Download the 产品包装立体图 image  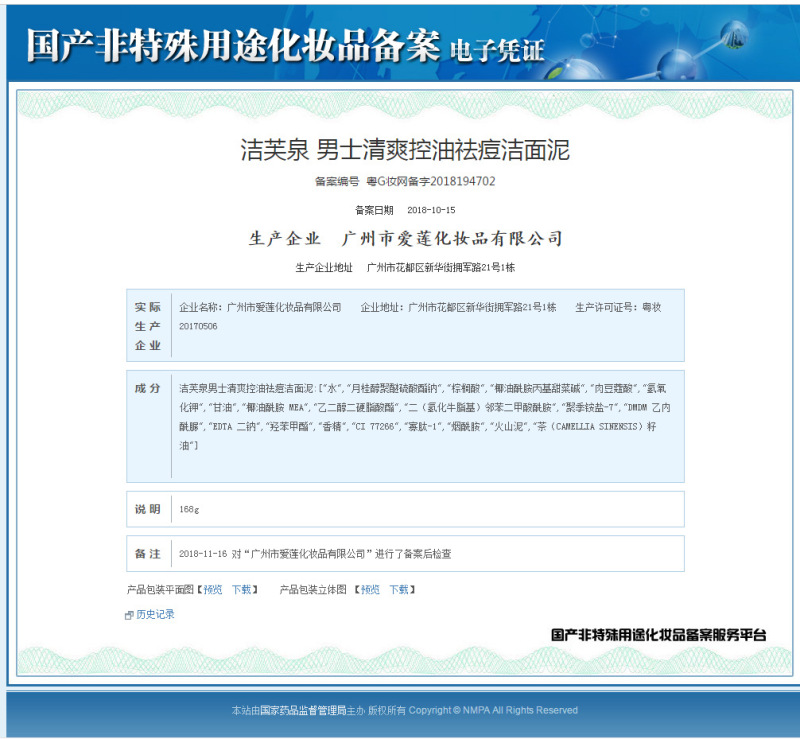click(x=399, y=589)
